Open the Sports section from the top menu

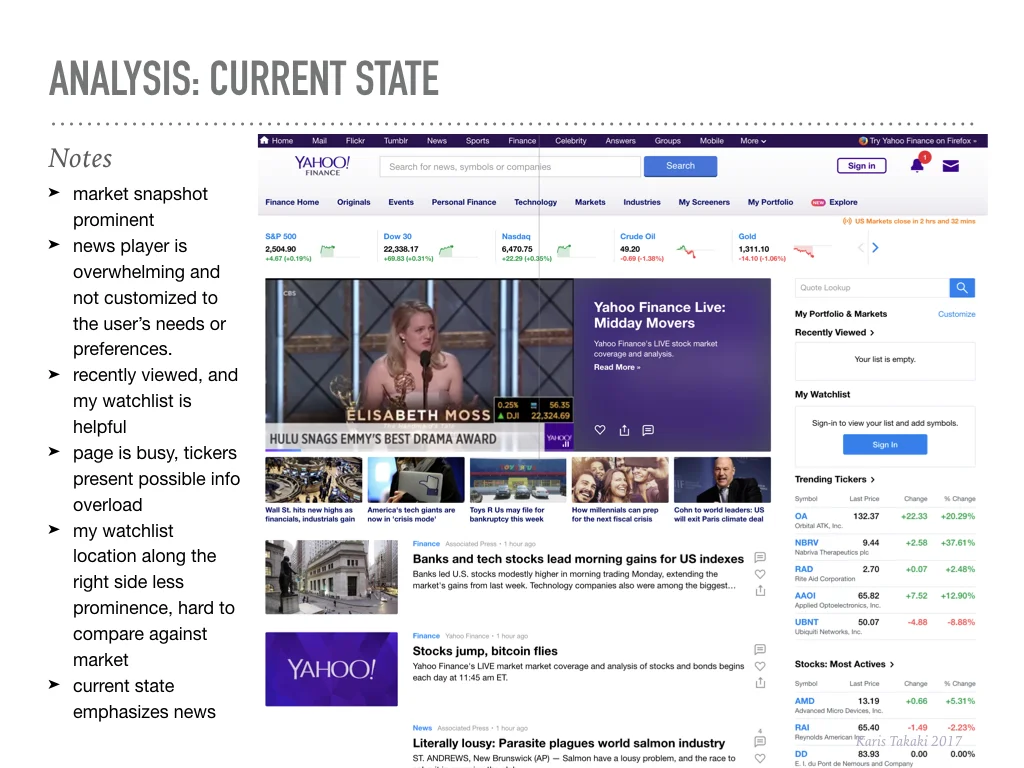tap(477, 141)
